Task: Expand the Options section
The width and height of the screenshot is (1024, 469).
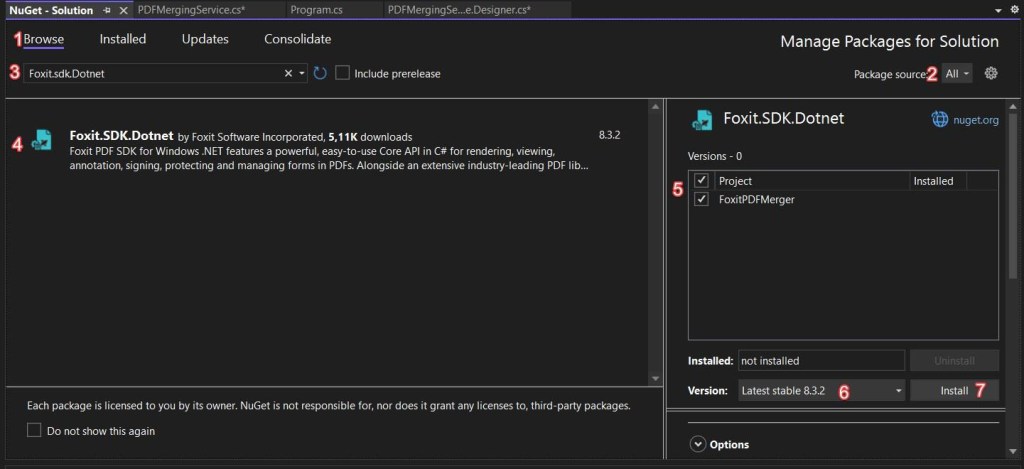Action: (698, 444)
